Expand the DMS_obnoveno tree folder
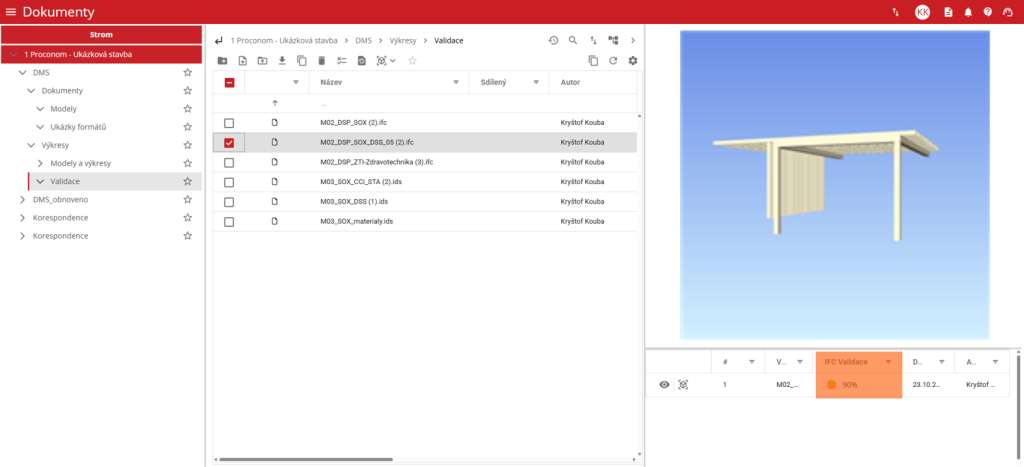Screen dimensions: 1024x467 point(23,200)
